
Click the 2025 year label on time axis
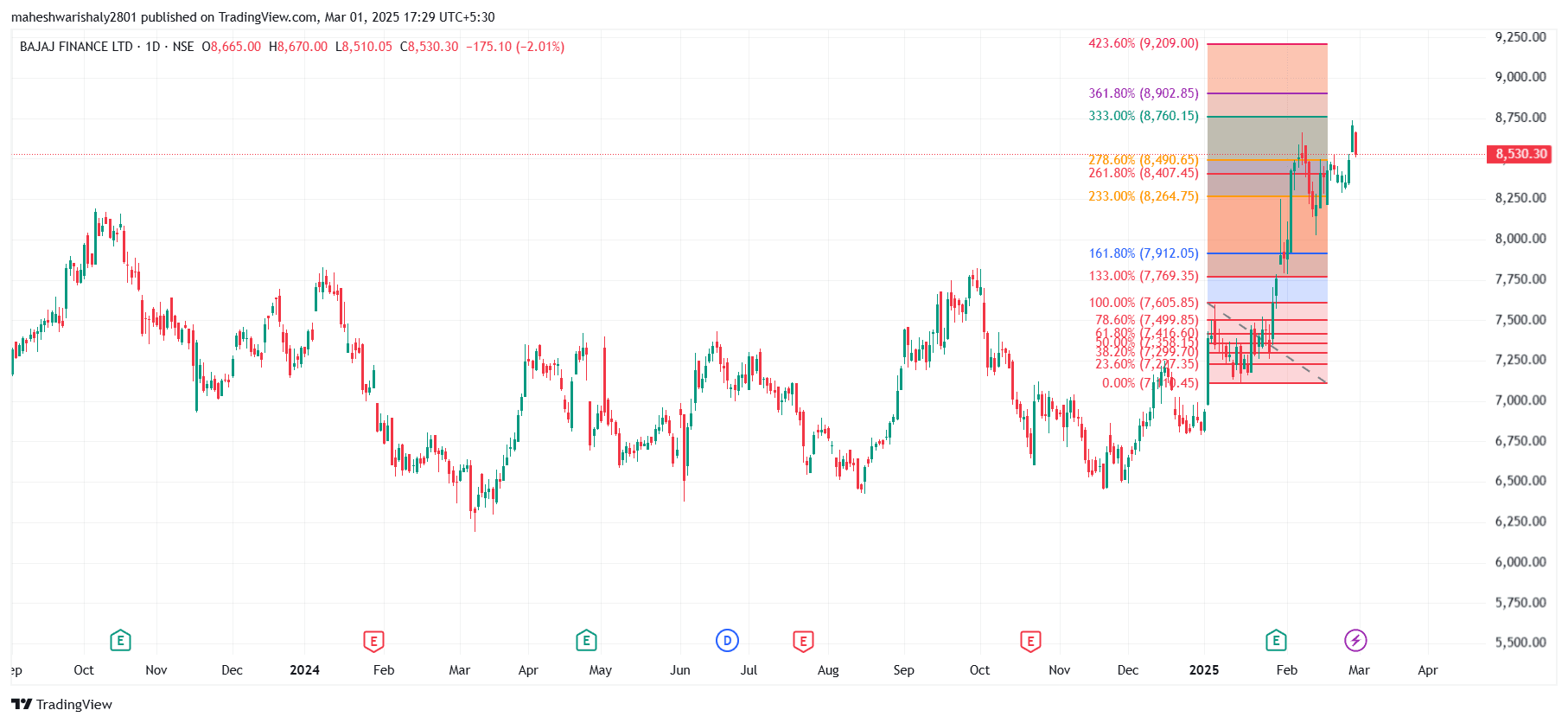(1204, 670)
